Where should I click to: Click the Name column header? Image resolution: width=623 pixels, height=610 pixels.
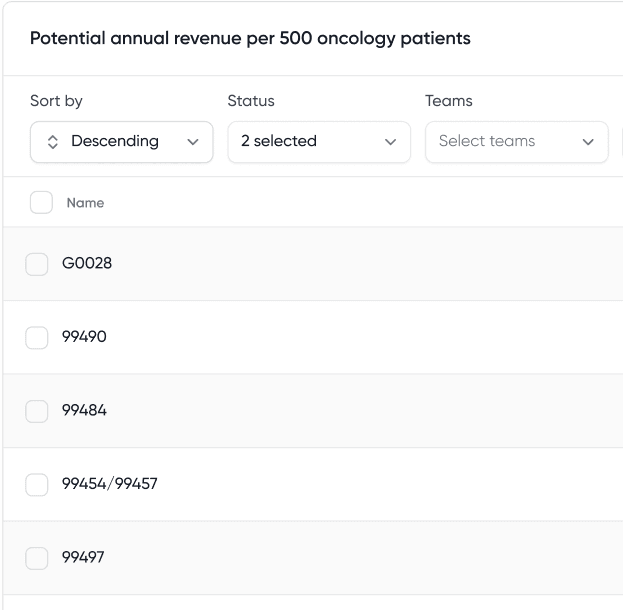pyautogui.click(x=85, y=203)
